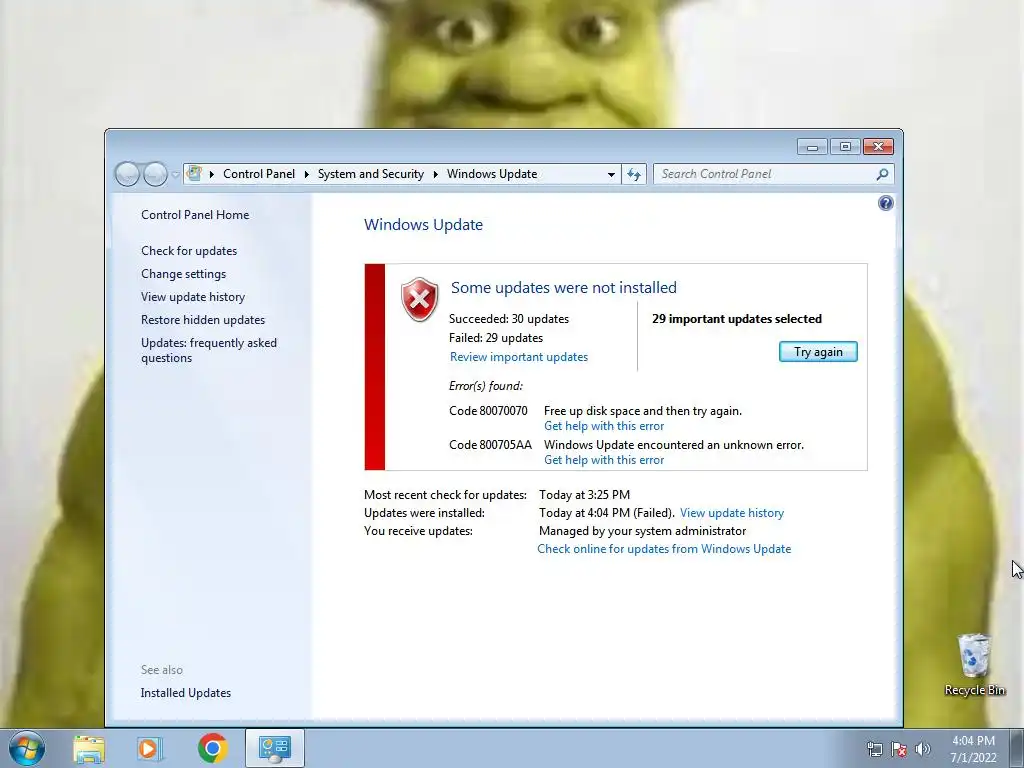Open Change settings

(x=184, y=274)
